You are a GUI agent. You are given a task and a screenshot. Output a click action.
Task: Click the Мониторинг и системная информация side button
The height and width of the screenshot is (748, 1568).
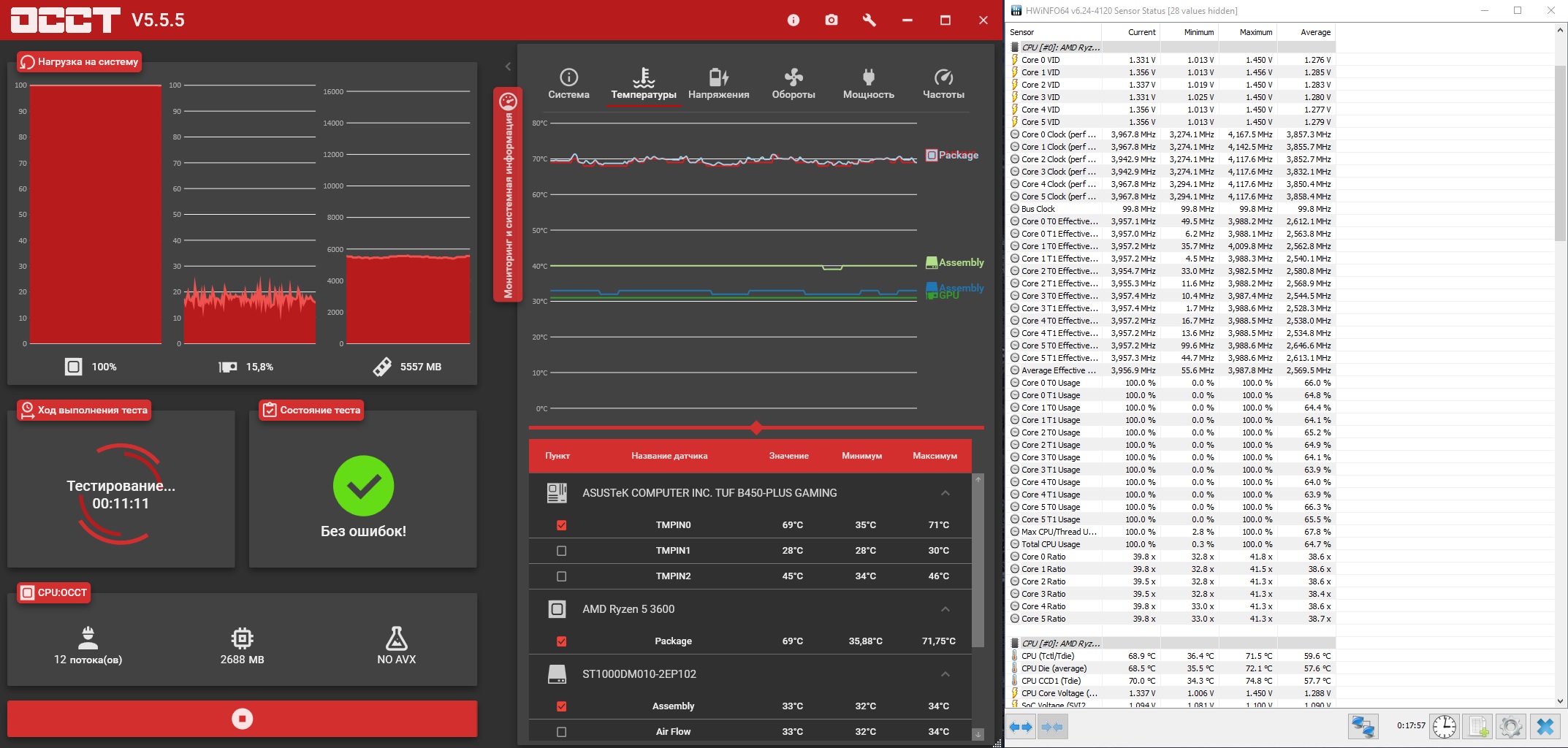point(508,195)
